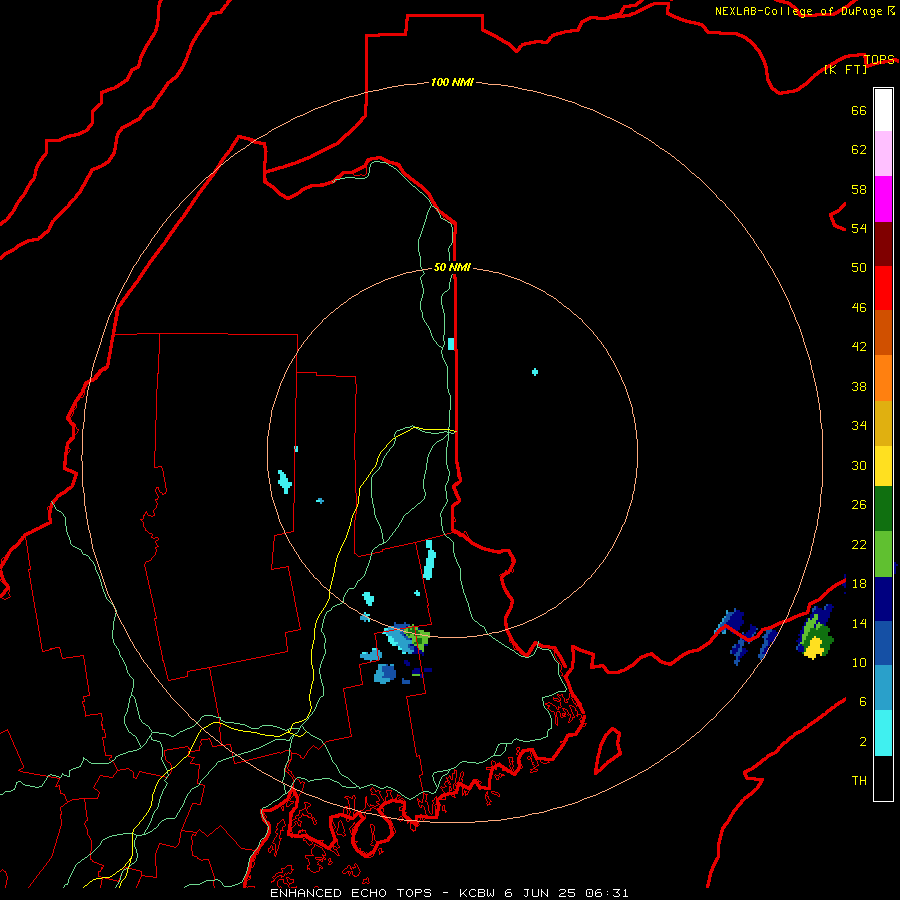Click the light blue legend swatch
This screenshot has height=900, width=900.
pyautogui.click(x=883, y=688)
